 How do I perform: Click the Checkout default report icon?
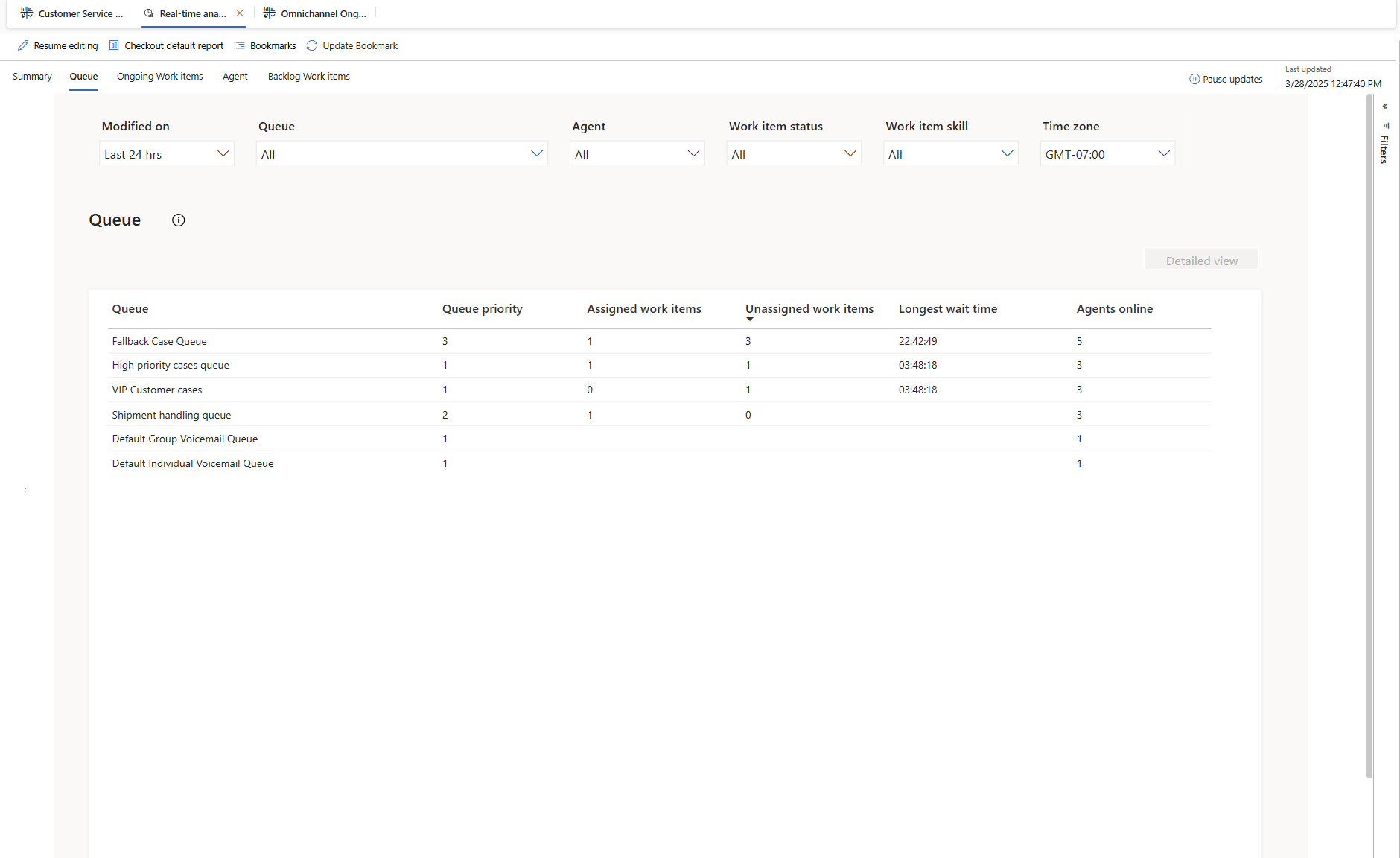tap(114, 45)
